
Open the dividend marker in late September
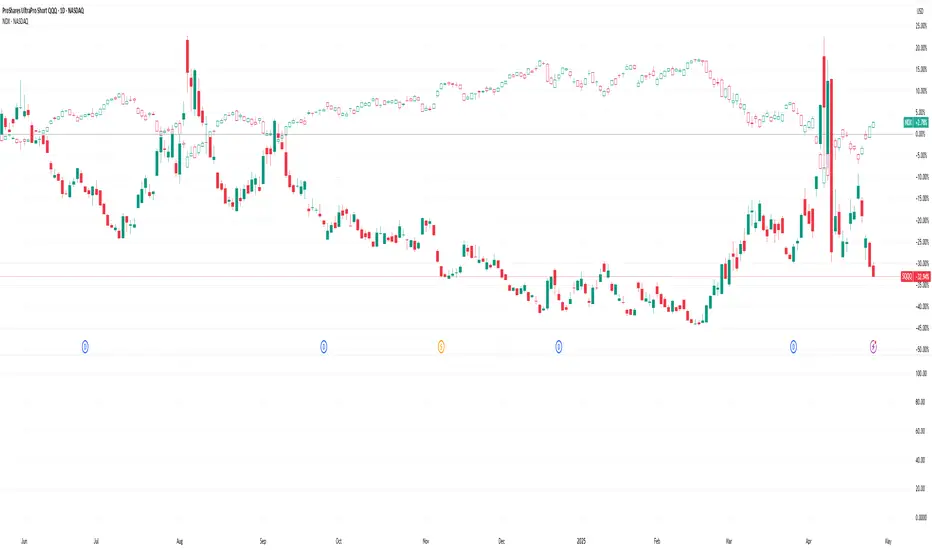click(324, 347)
